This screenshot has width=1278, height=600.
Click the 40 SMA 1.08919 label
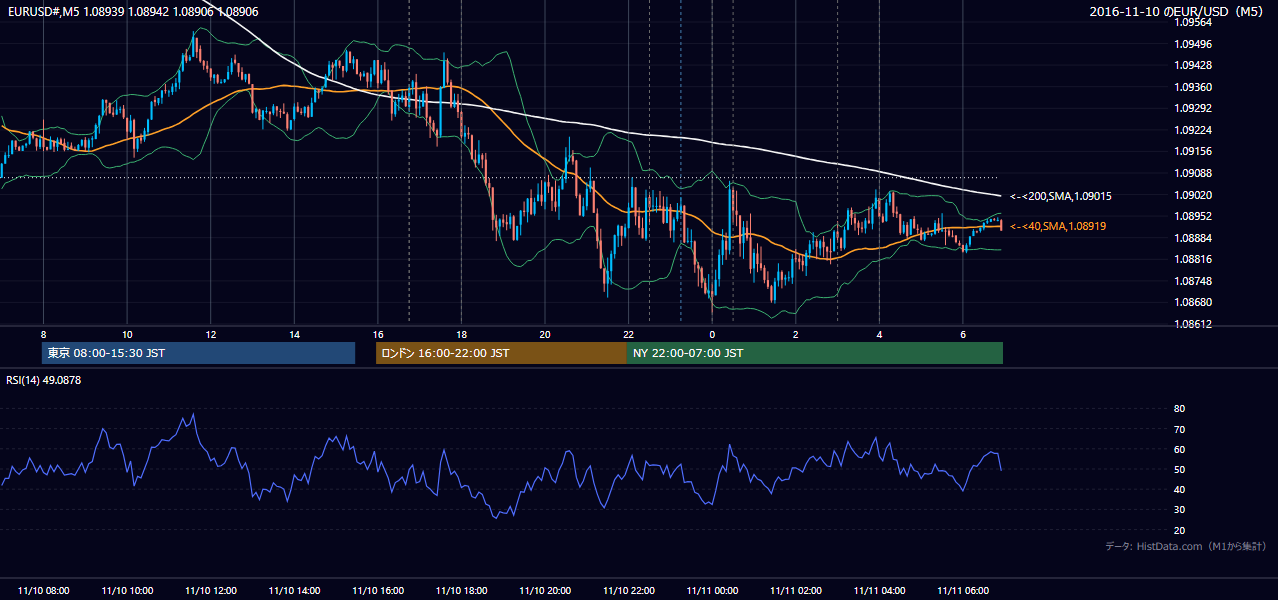pos(1058,227)
